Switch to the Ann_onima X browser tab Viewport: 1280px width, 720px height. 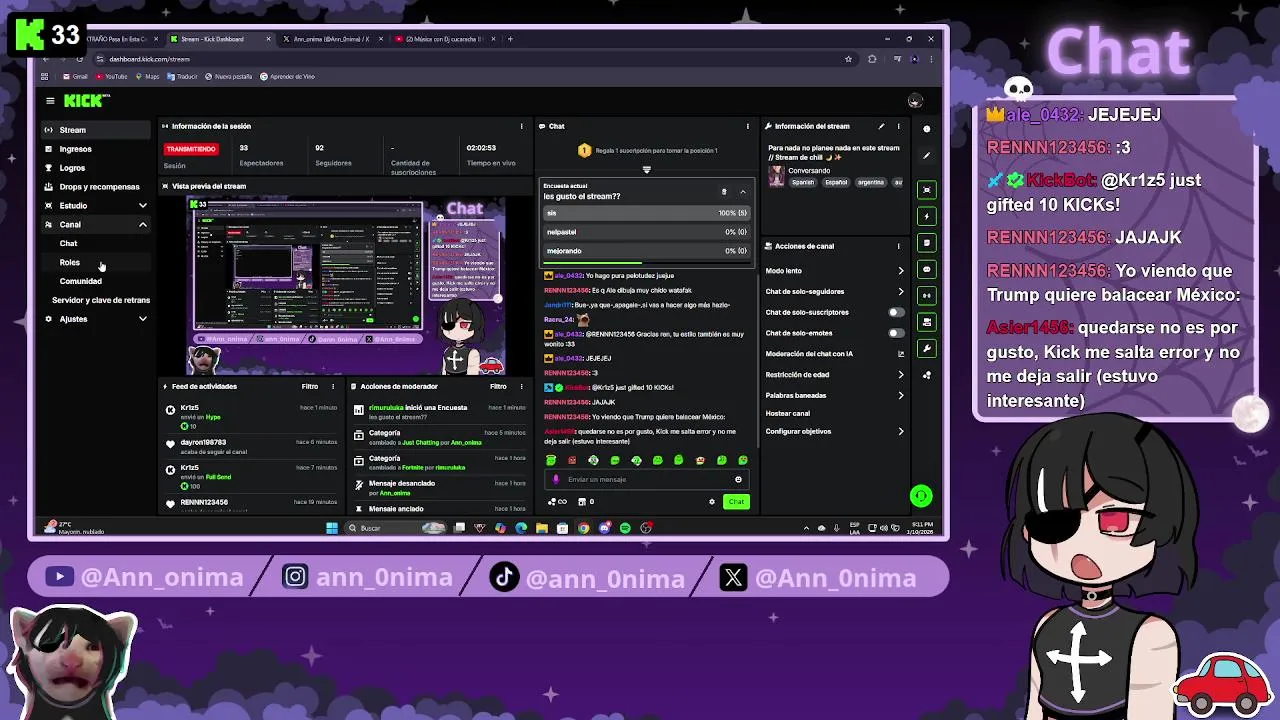(x=330, y=39)
